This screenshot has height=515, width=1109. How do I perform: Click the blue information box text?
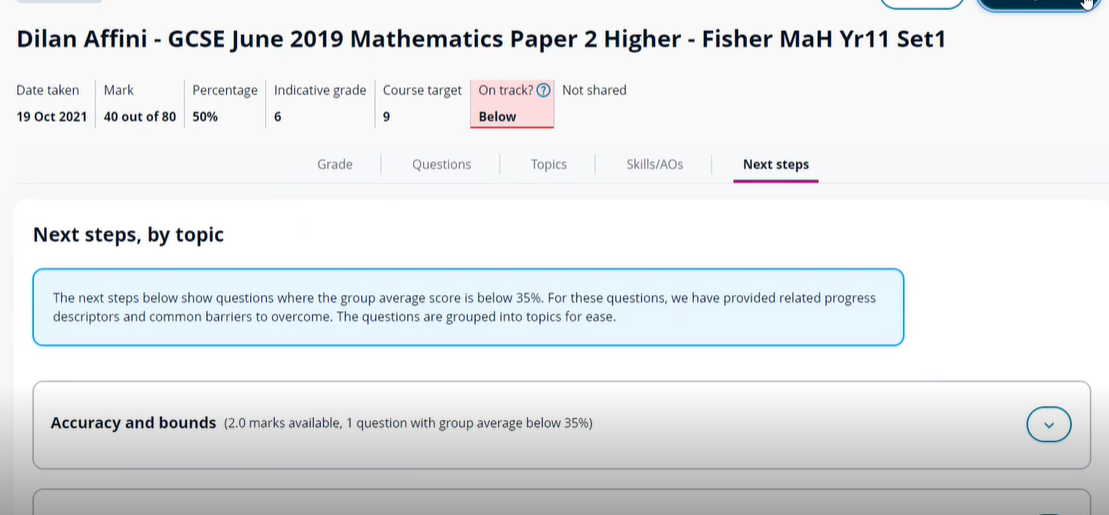[464, 307]
